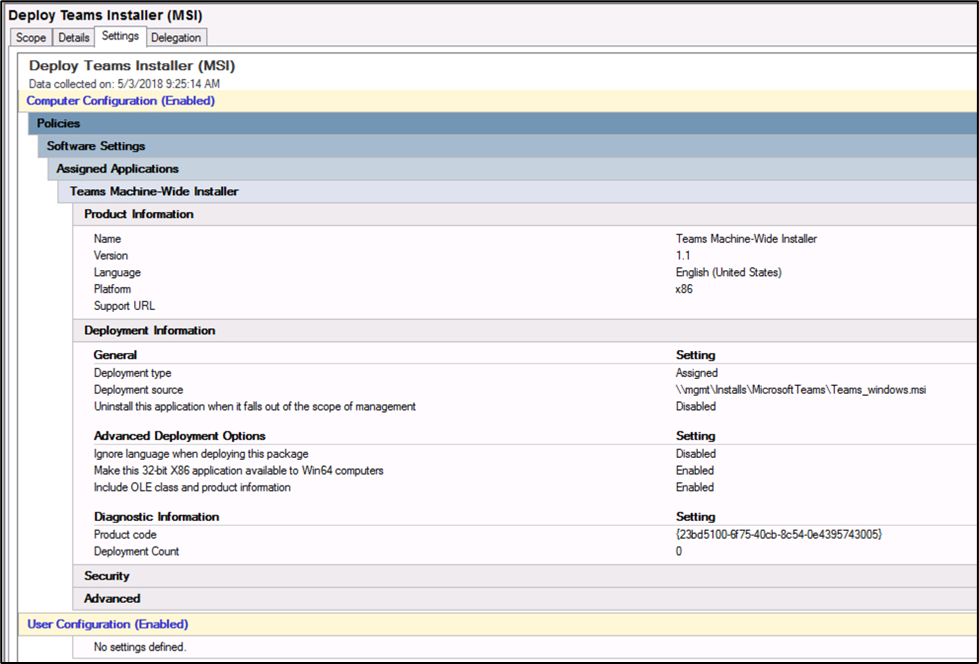Click the Deployment Count label
The image size is (979, 664).
click(136, 552)
